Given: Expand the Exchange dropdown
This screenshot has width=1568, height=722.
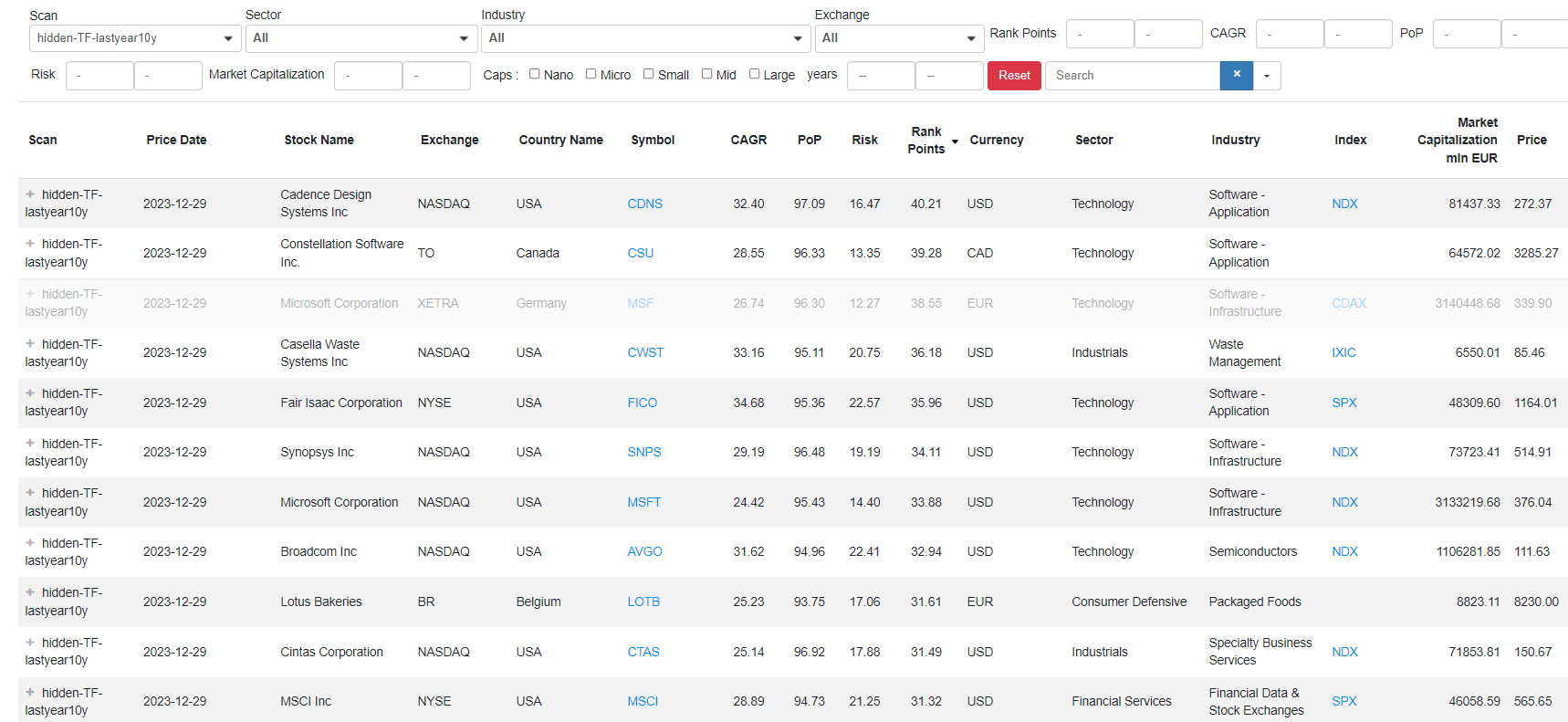Looking at the screenshot, I should [898, 38].
